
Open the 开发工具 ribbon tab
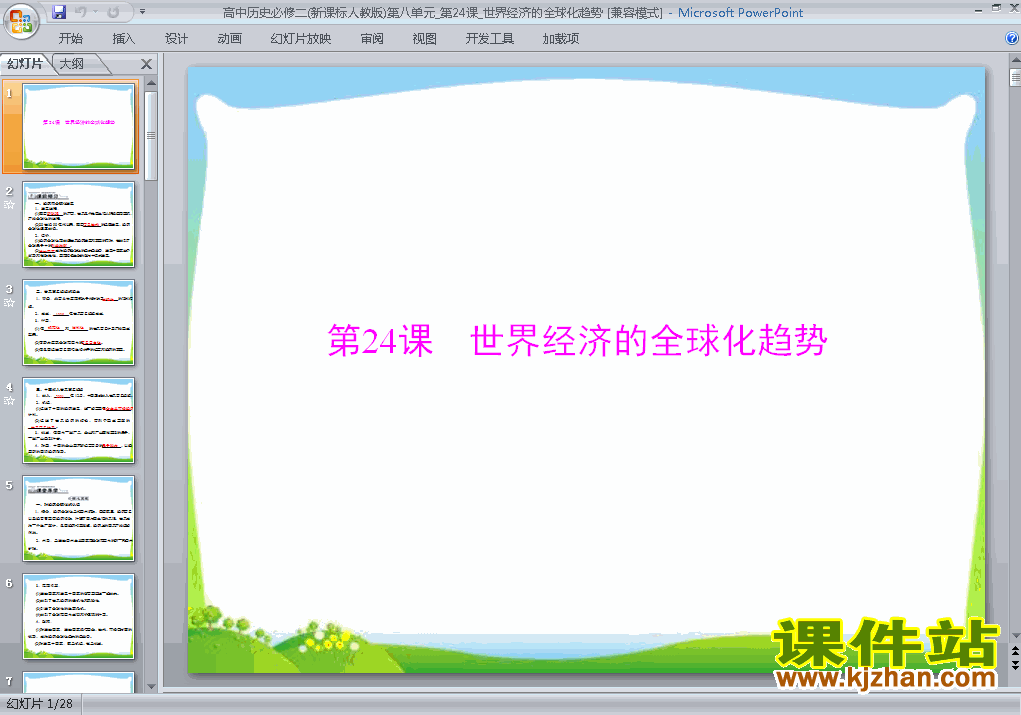click(490, 38)
